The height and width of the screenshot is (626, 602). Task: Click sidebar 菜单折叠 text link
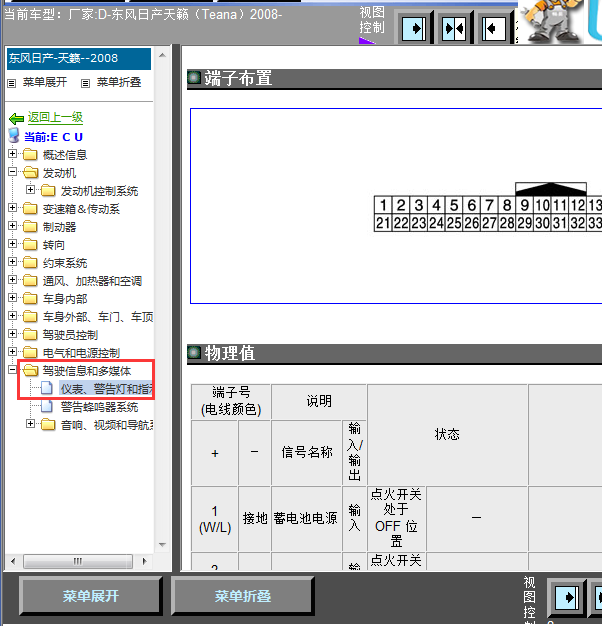(x=119, y=82)
